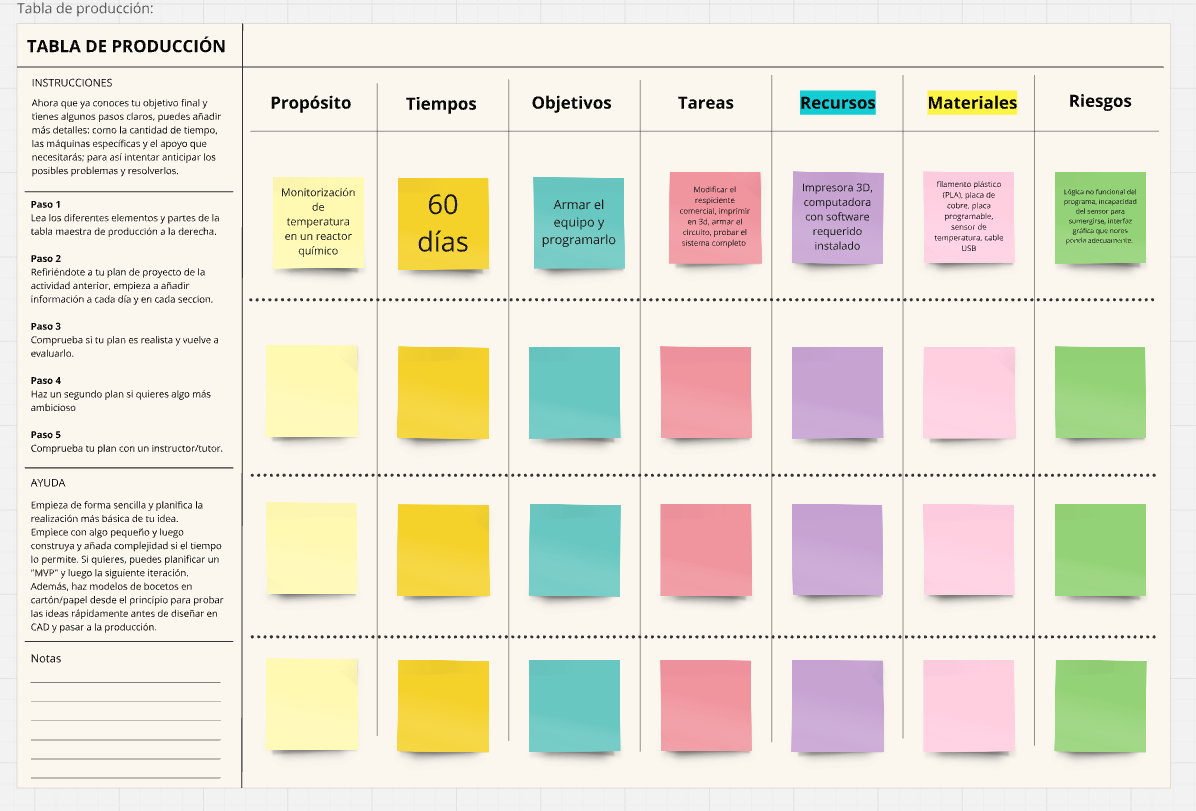
Task: Click the highlighted "Recursos" column header
Action: pyautogui.click(x=837, y=103)
